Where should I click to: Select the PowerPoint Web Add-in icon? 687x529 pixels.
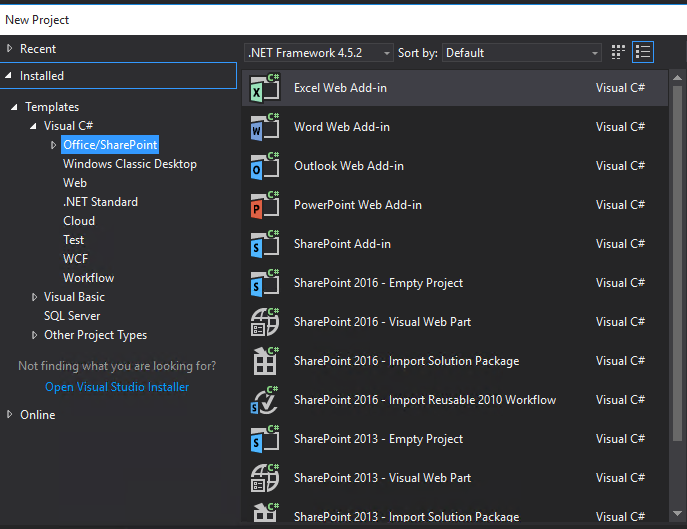pos(264,206)
